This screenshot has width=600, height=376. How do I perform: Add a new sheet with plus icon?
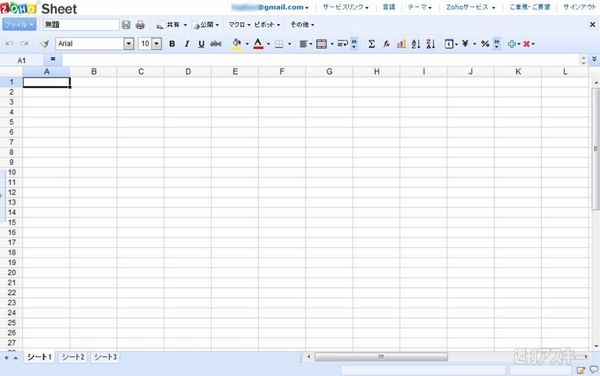(x=7, y=358)
